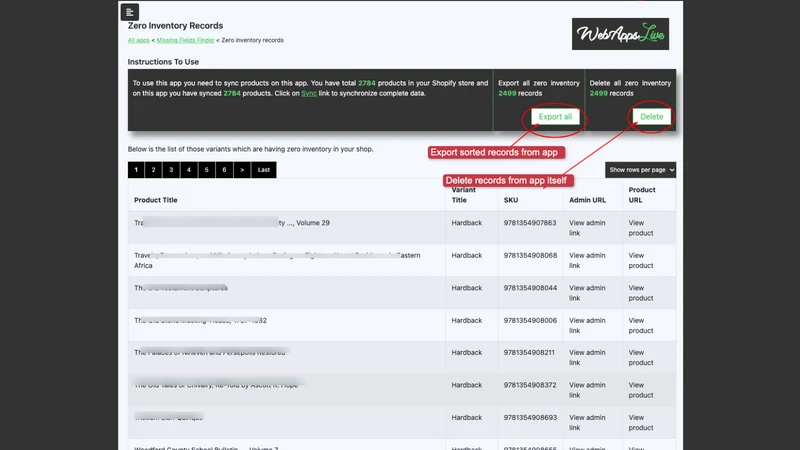Click the next page arrow
This screenshot has width=800, height=450.
click(x=242, y=170)
